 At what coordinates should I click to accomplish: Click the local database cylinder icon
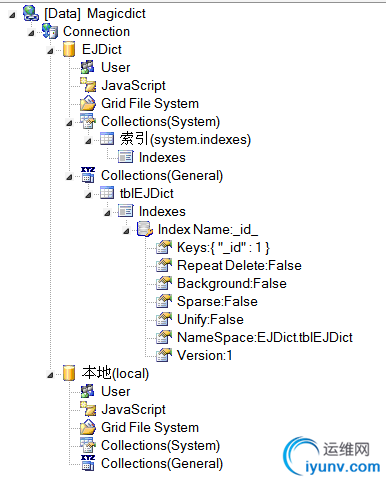pyautogui.click(x=69, y=373)
